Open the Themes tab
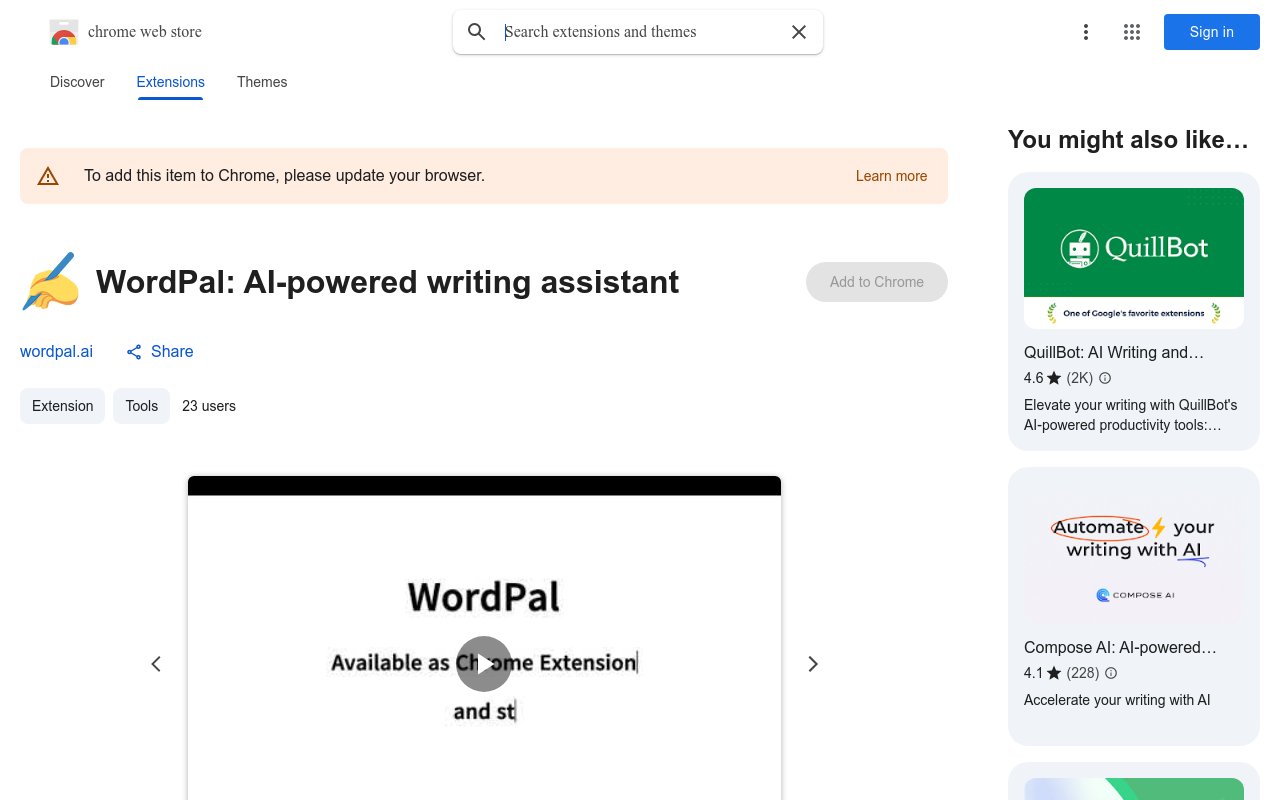Image resolution: width=1280 pixels, height=800 pixels. pos(262,82)
